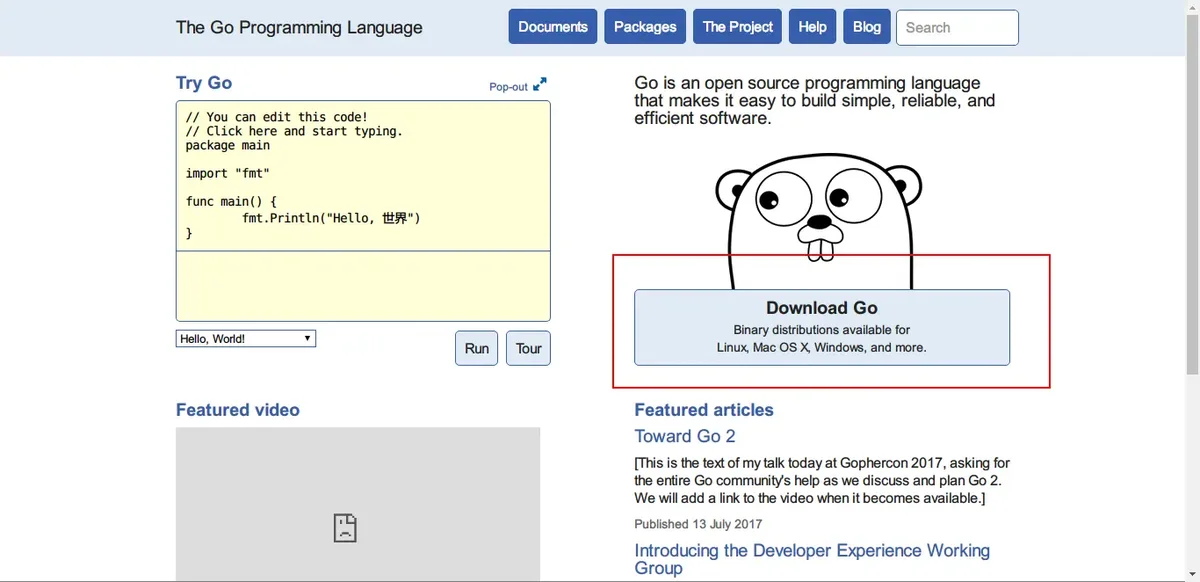Viewport: 1200px width, 582px height.
Task: Click the package main code line
Action: coord(228,145)
